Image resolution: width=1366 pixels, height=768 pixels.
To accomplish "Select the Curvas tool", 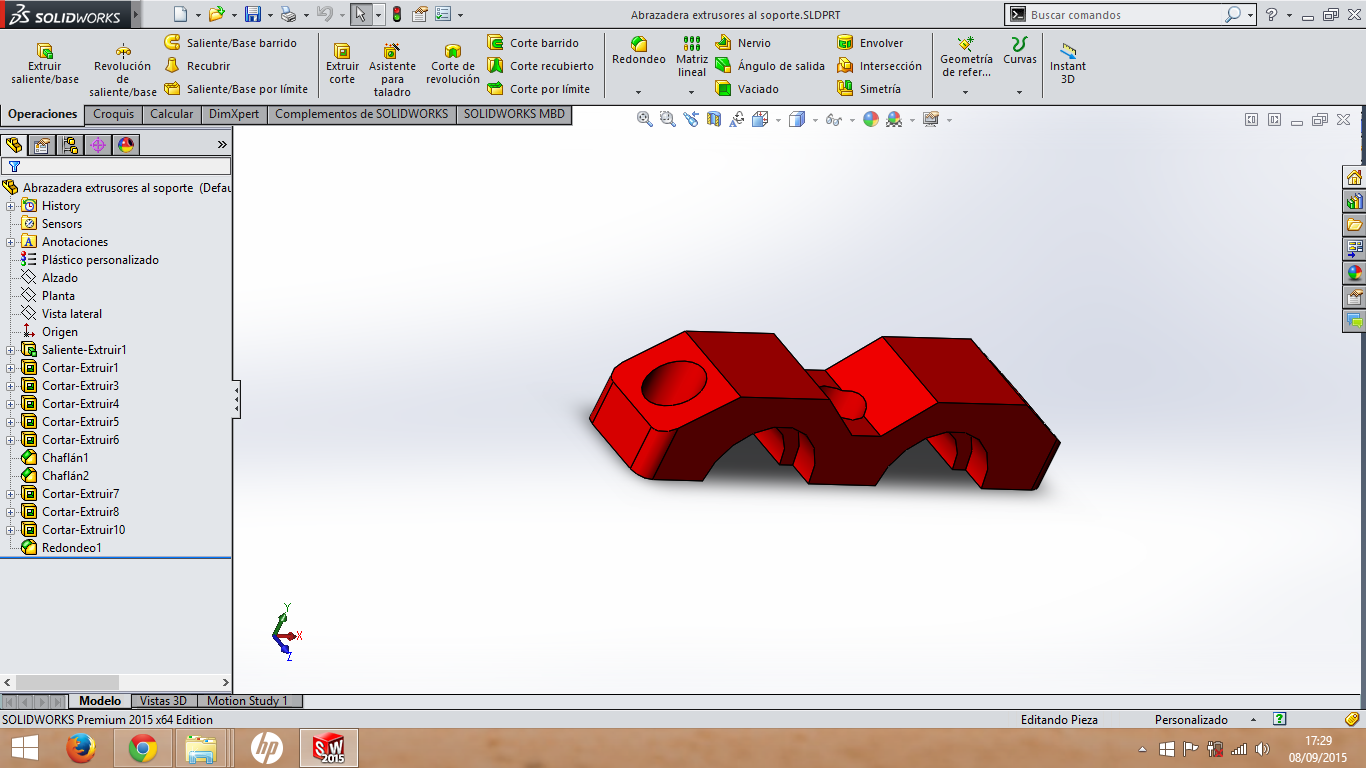I will click(1020, 52).
